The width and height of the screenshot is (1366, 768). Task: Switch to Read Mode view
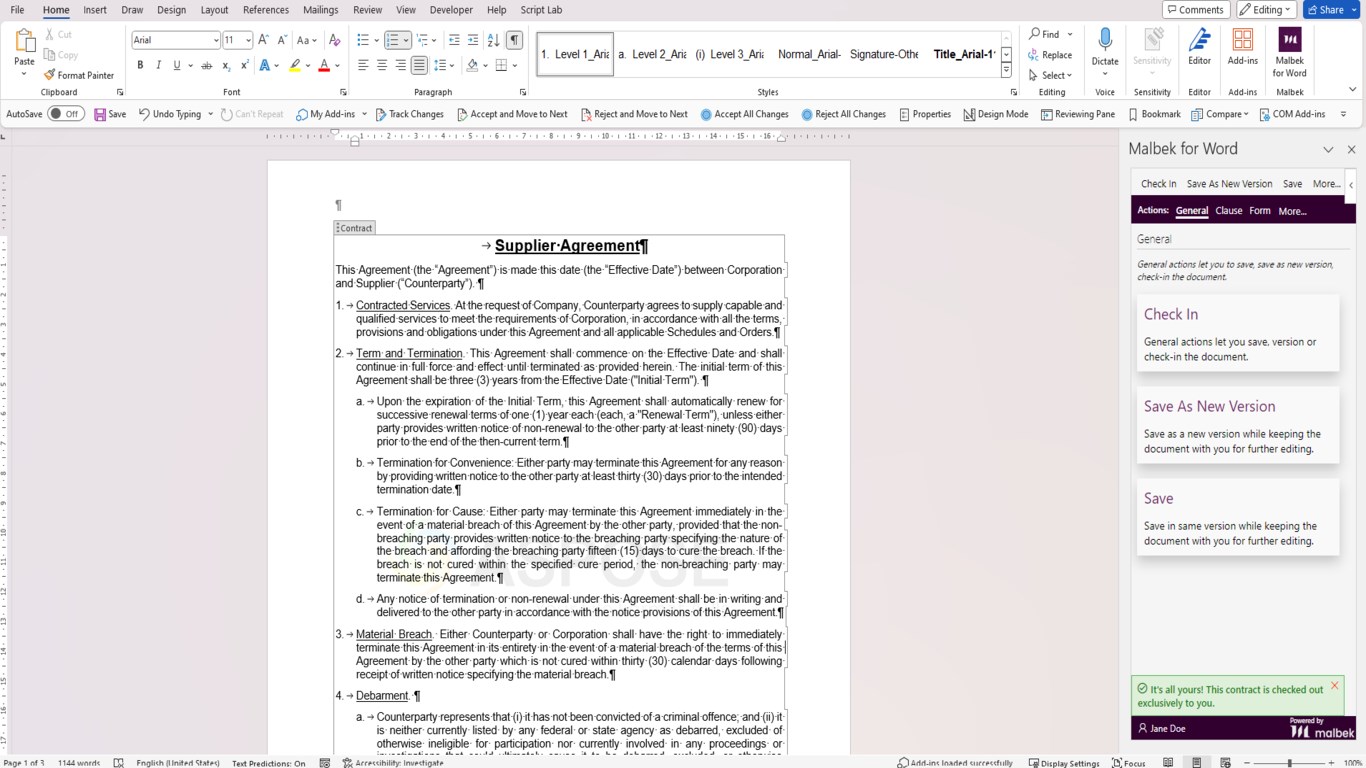pos(1168,763)
